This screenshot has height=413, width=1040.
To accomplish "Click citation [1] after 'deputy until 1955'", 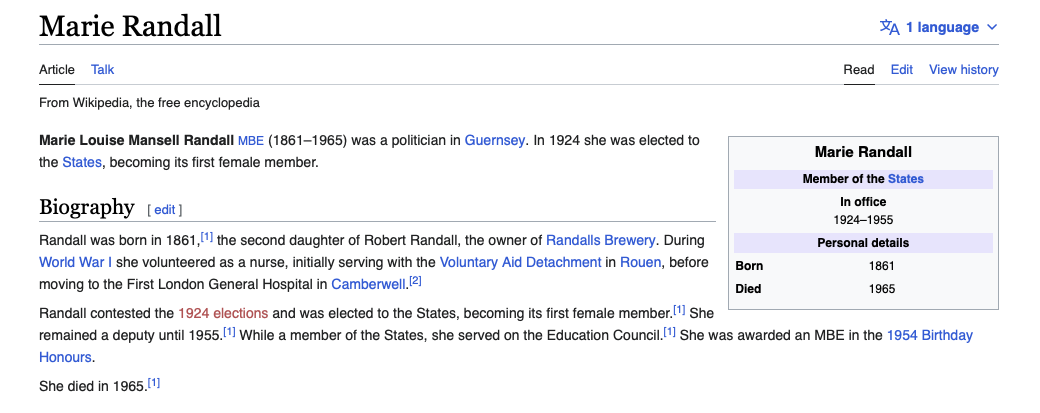I will click(229, 331).
